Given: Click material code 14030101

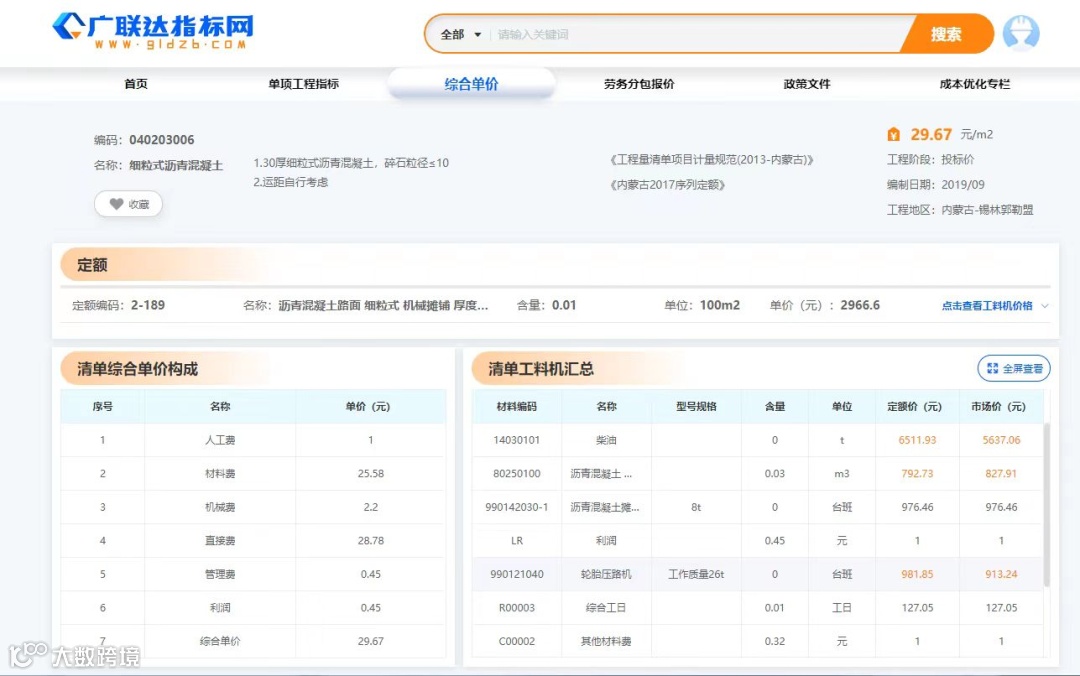Looking at the screenshot, I should coord(517,440).
